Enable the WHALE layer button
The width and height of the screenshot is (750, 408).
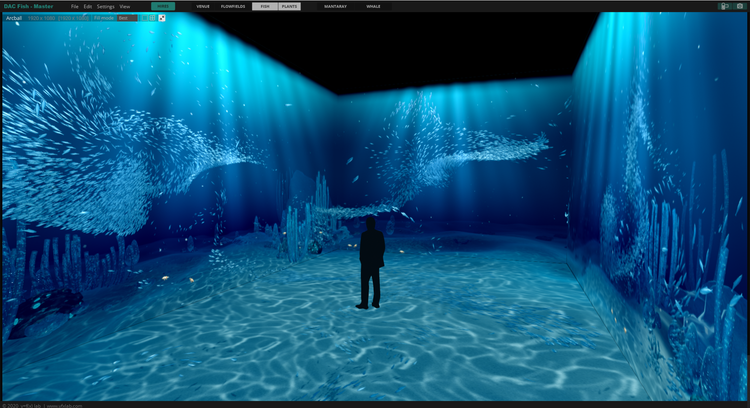tap(373, 6)
